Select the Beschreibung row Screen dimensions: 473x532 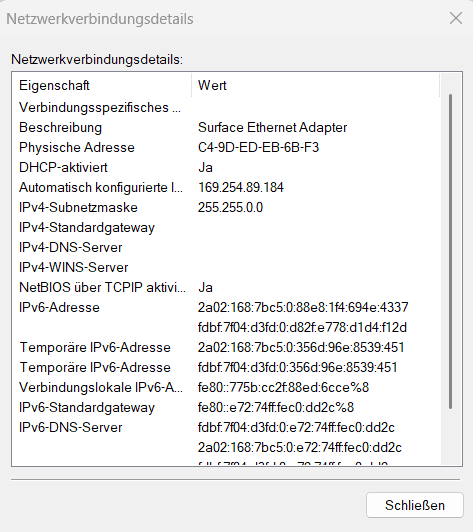pyautogui.click(x=226, y=128)
